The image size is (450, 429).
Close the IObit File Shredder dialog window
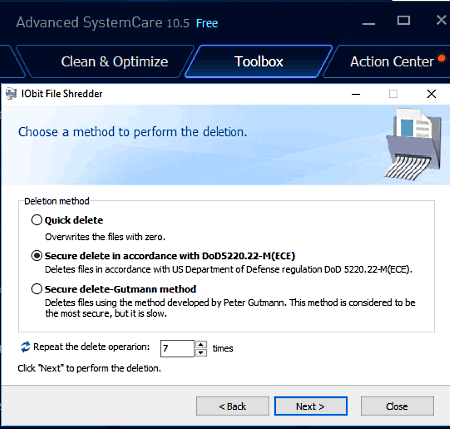pos(431,94)
